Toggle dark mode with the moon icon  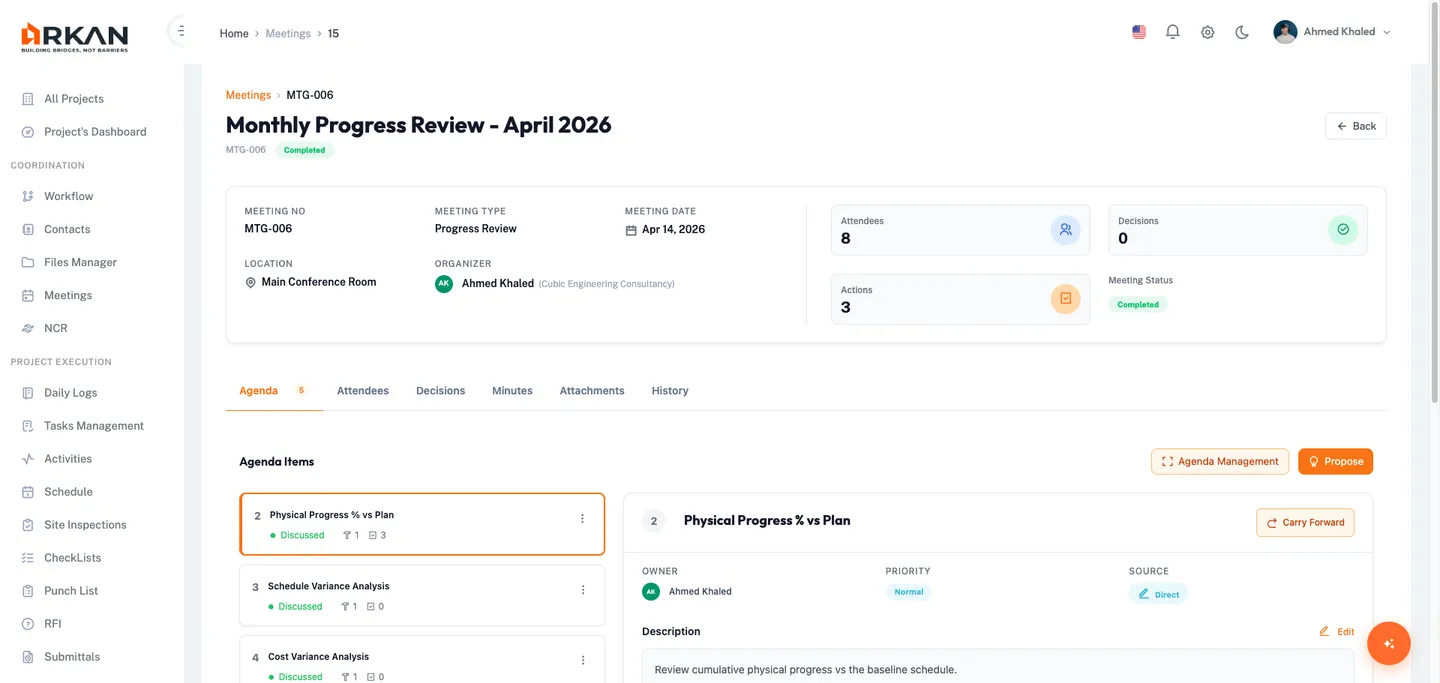[1242, 32]
